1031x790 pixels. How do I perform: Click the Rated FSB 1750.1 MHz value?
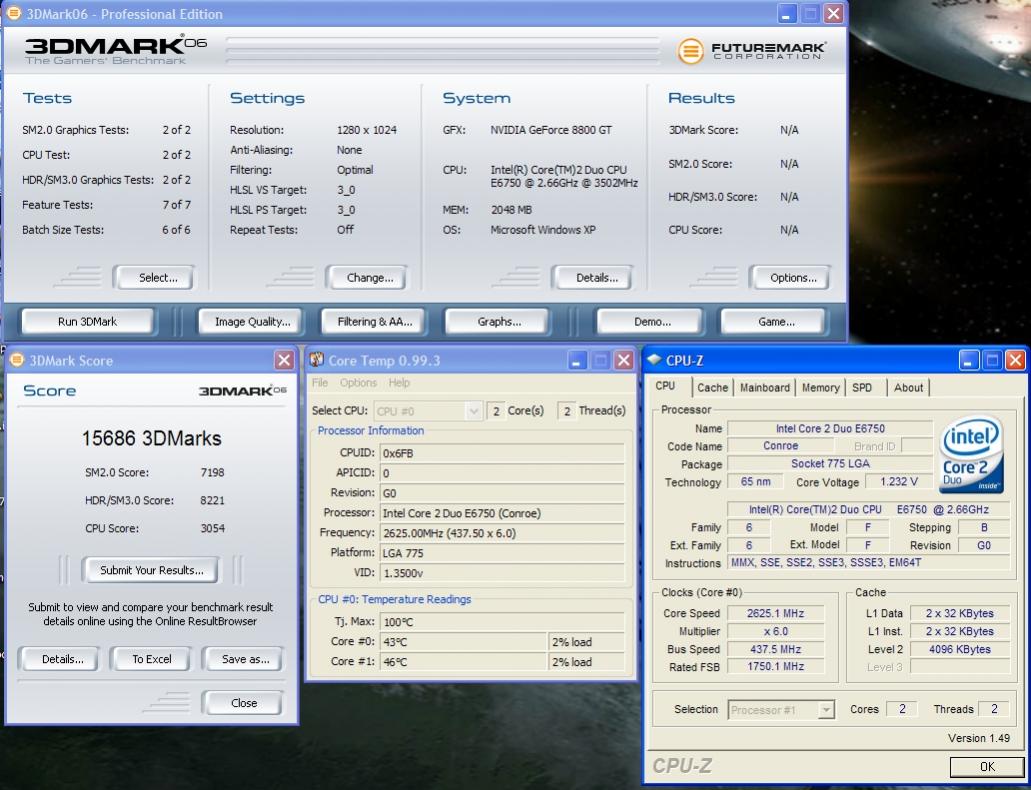pos(775,666)
